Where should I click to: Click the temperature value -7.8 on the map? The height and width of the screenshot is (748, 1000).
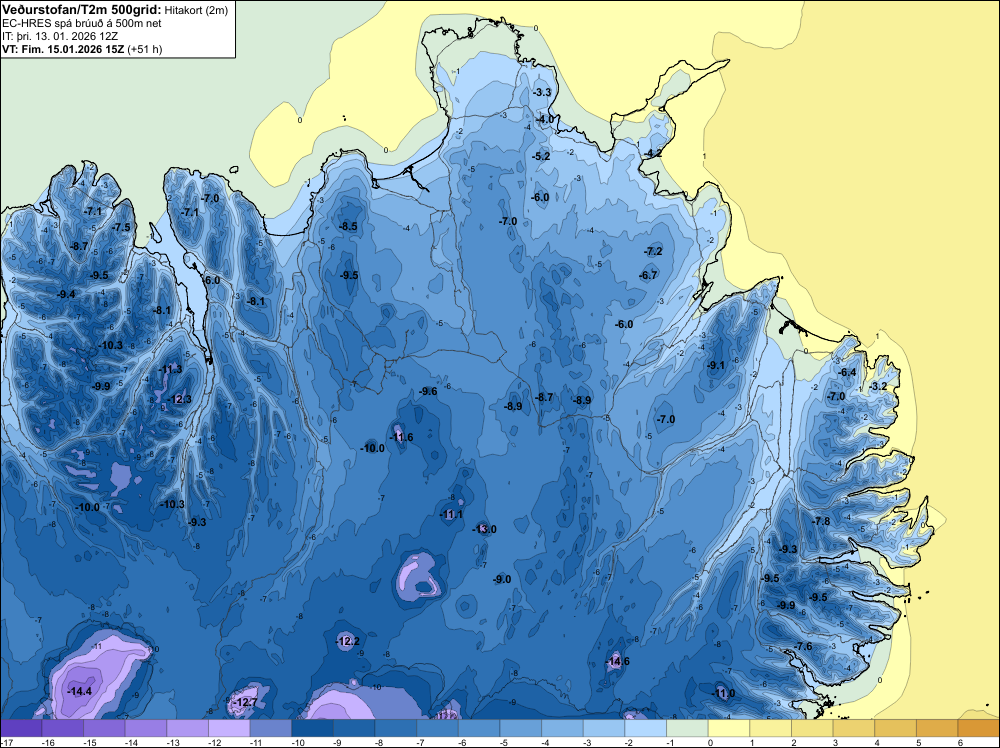click(x=821, y=521)
